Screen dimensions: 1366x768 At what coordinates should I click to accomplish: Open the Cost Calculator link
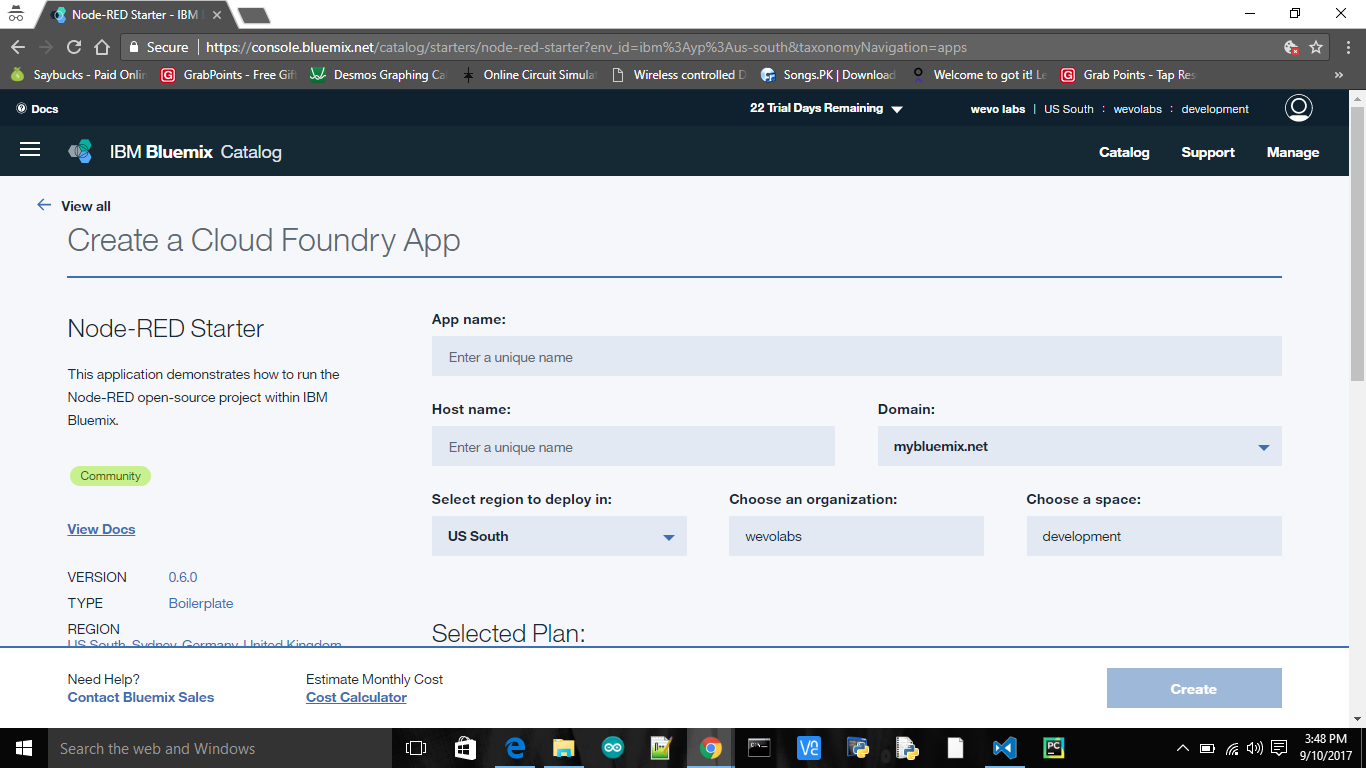pos(356,697)
